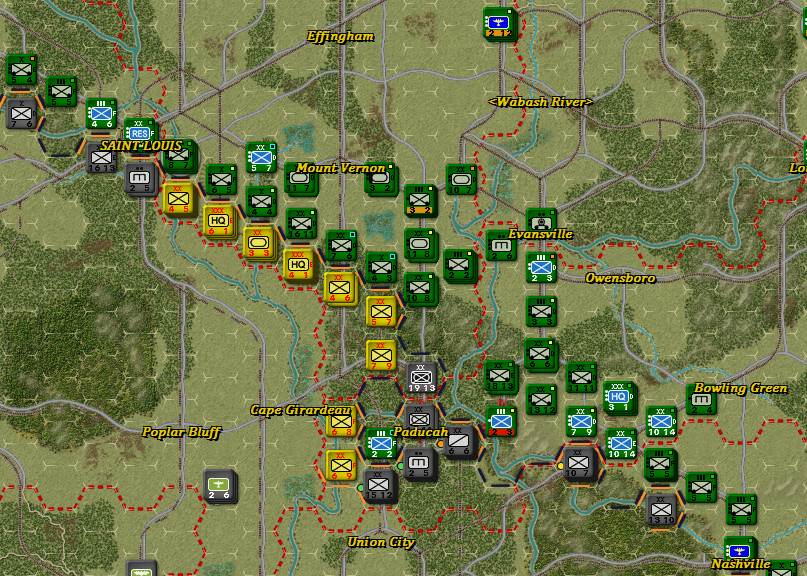Click the blue HQ unit 3-1 near Bowling Green
Image resolution: width=807 pixels, height=576 pixels.
coord(618,397)
